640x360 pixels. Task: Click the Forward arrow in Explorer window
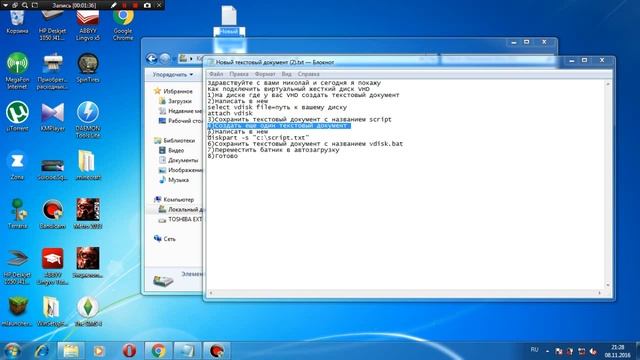pyautogui.click(x=164, y=59)
